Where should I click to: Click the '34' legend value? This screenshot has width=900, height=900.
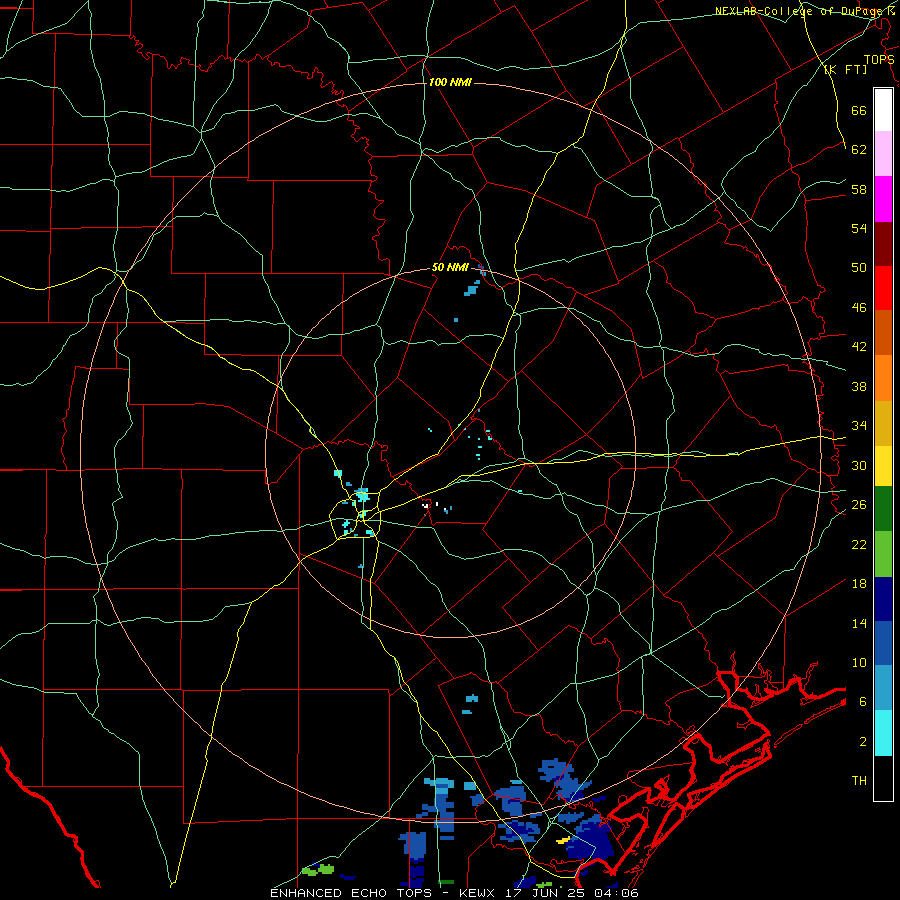coord(859,426)
